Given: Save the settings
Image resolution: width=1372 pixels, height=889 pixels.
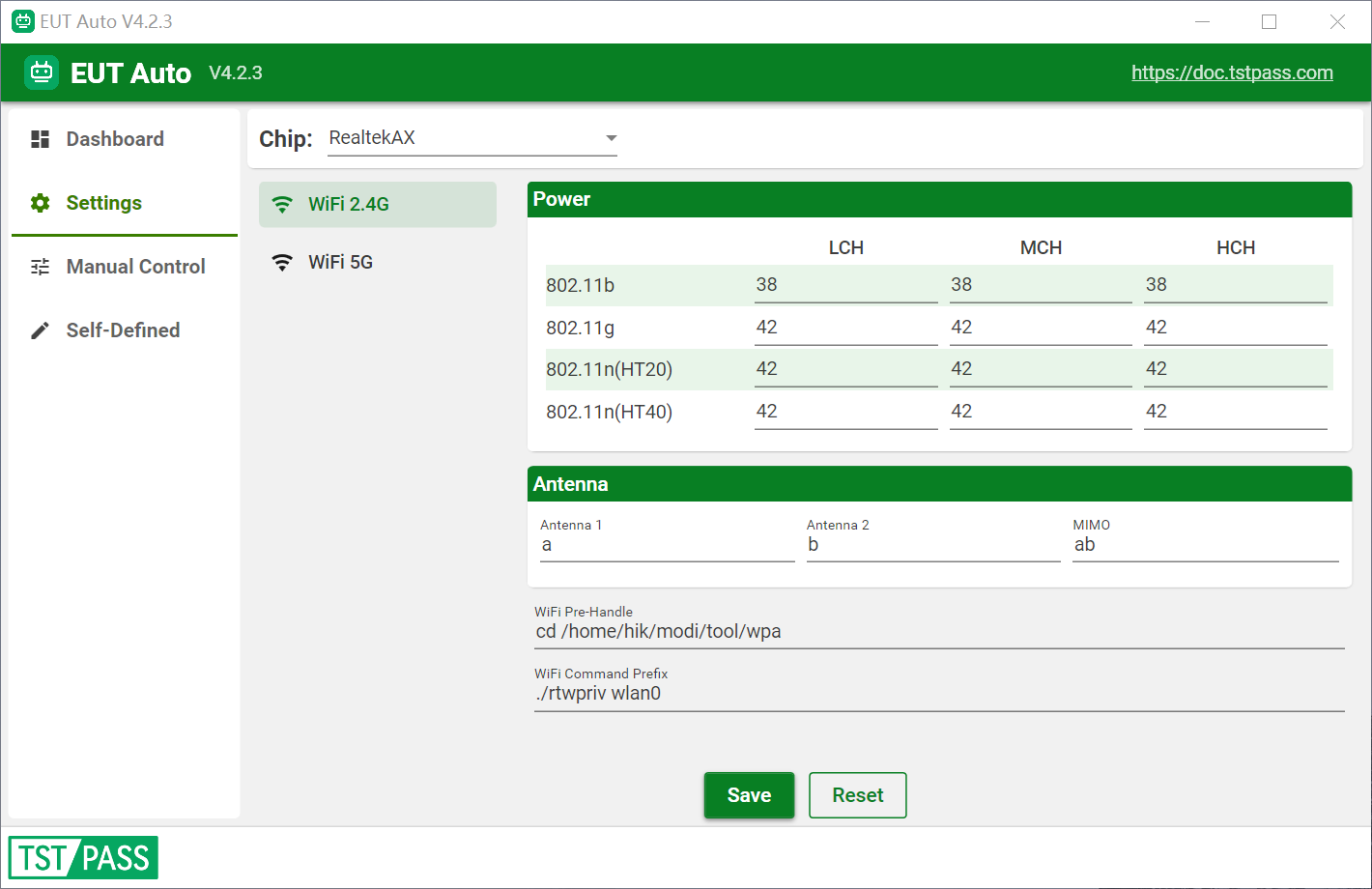Looking at the screenshot, I should tap(749, 795).
